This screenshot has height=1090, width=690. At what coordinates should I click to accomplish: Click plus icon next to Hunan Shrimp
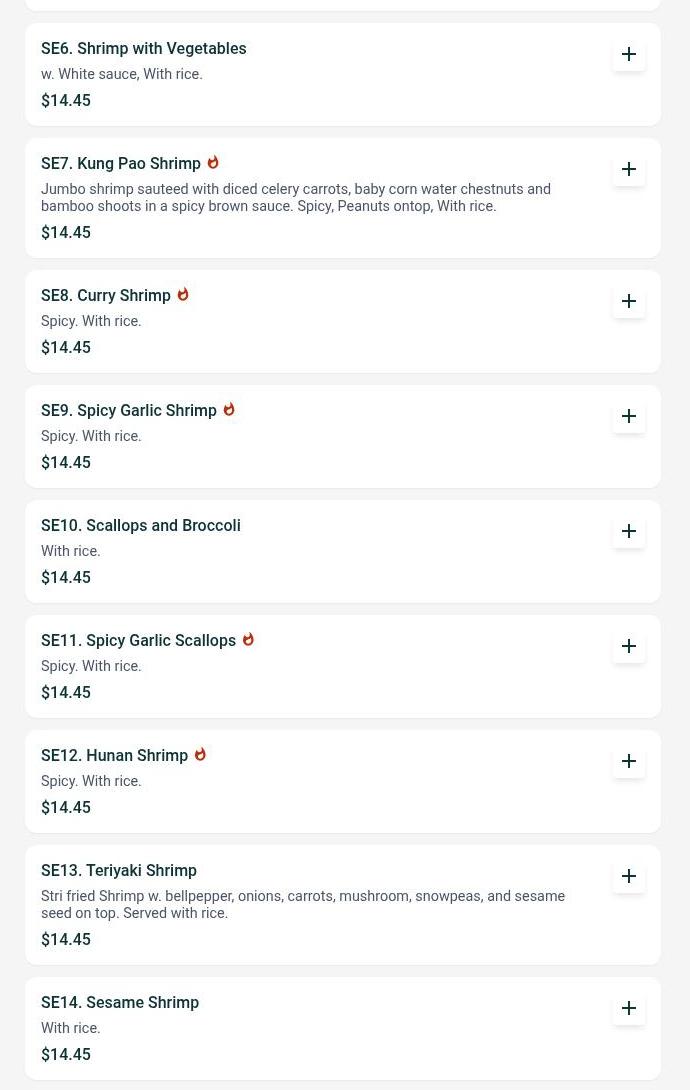[x=629, y=761]
